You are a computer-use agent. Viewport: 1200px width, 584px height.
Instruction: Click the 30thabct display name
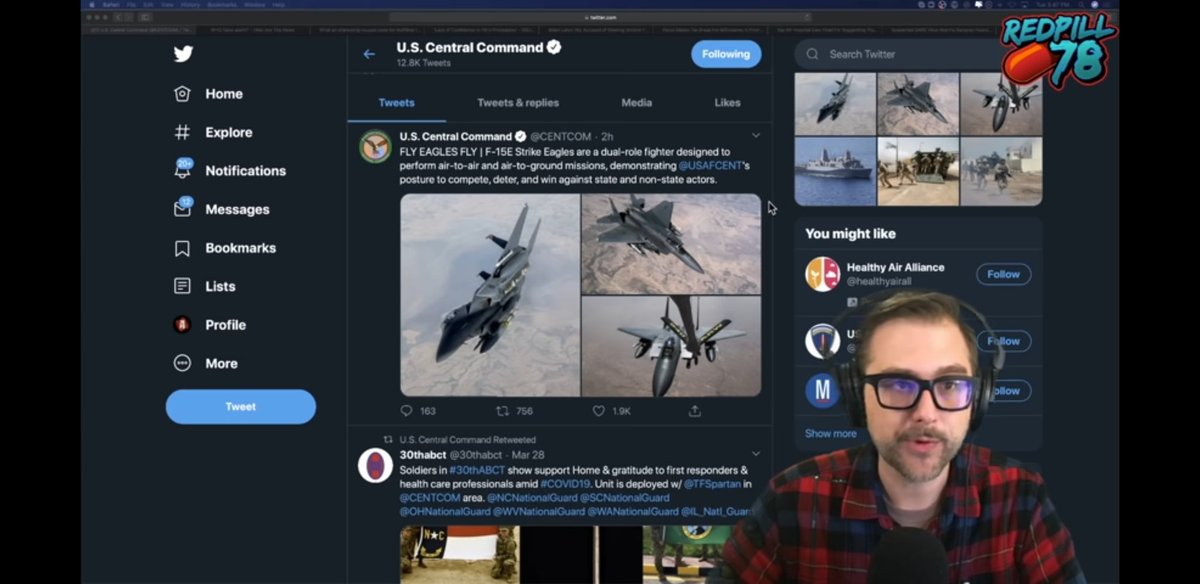422,455
